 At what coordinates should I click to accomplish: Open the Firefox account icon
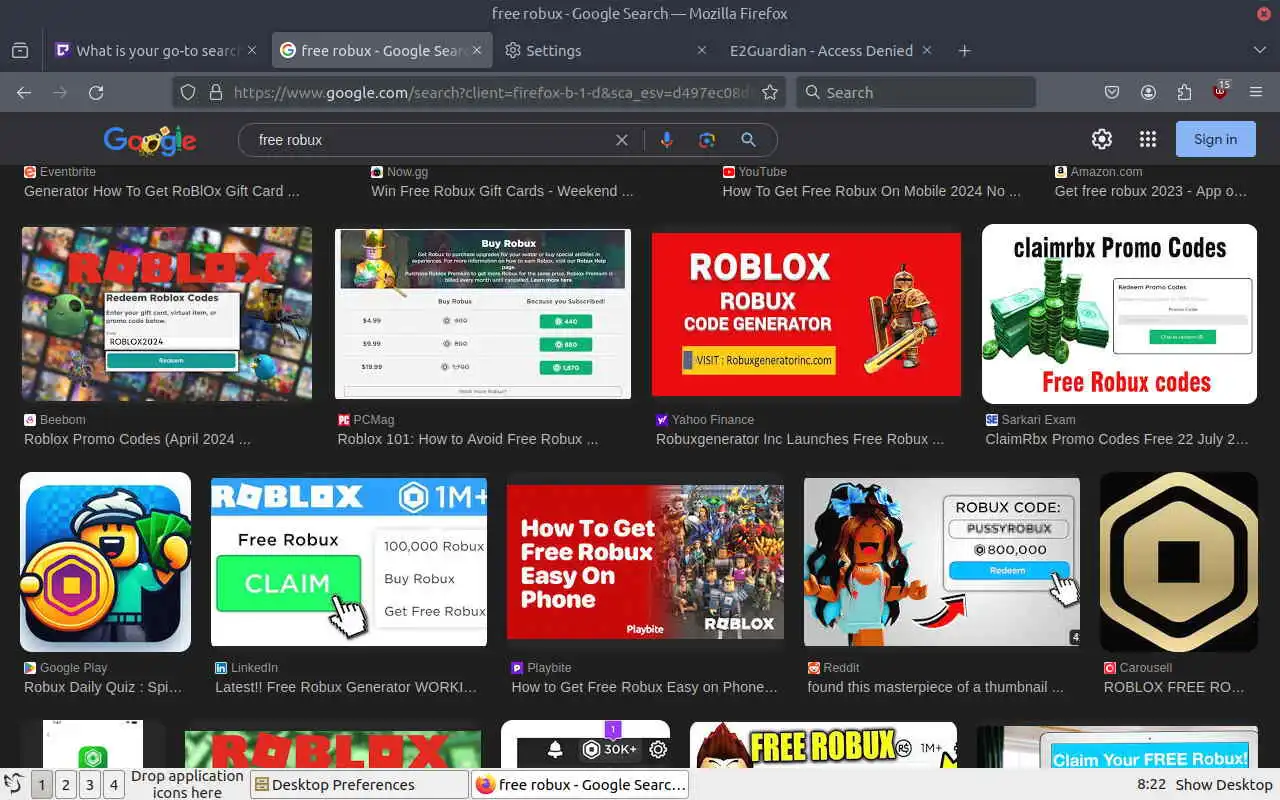point(1148,92)
